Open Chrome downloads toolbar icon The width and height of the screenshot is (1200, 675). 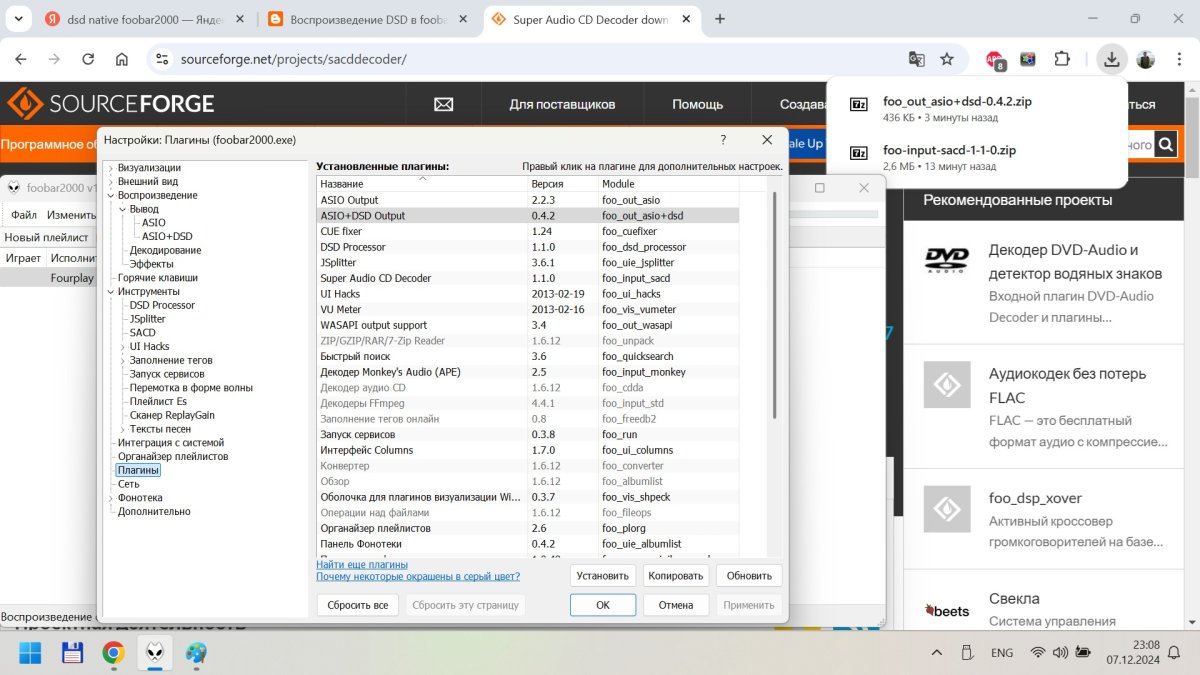(1111, 59)
